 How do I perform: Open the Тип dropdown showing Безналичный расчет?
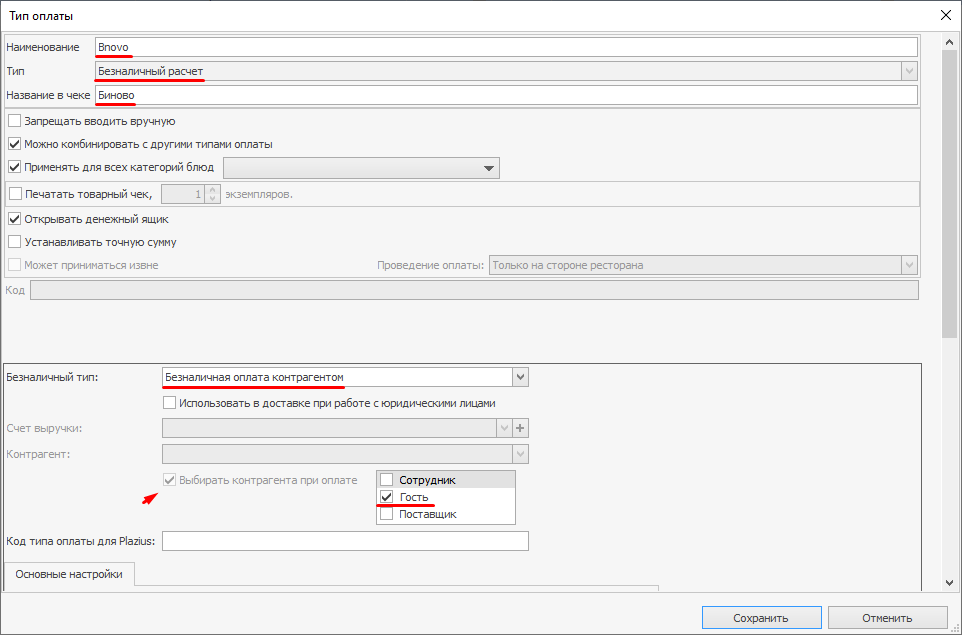coord(909,71)
